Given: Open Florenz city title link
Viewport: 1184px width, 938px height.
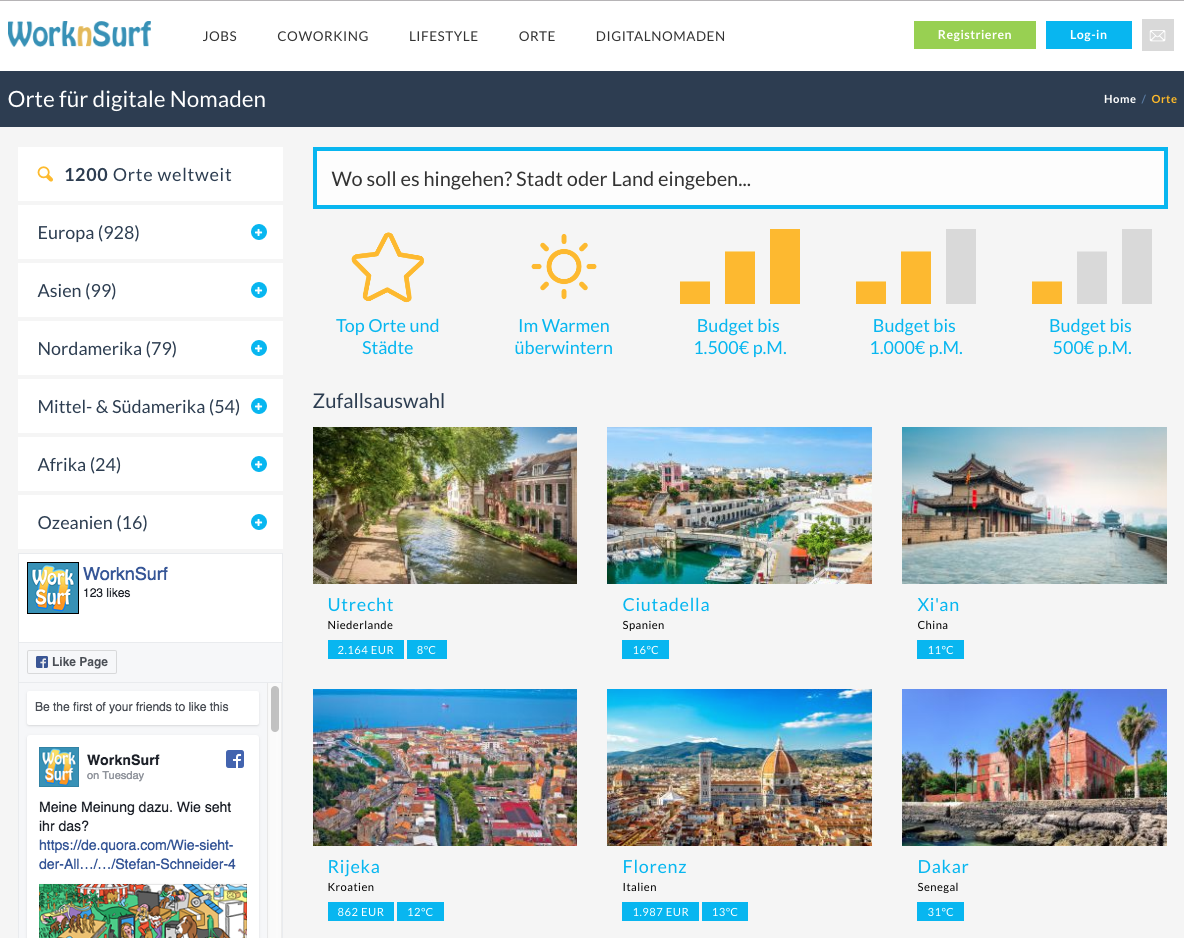Looking at the screenshot, I should 655,867.
